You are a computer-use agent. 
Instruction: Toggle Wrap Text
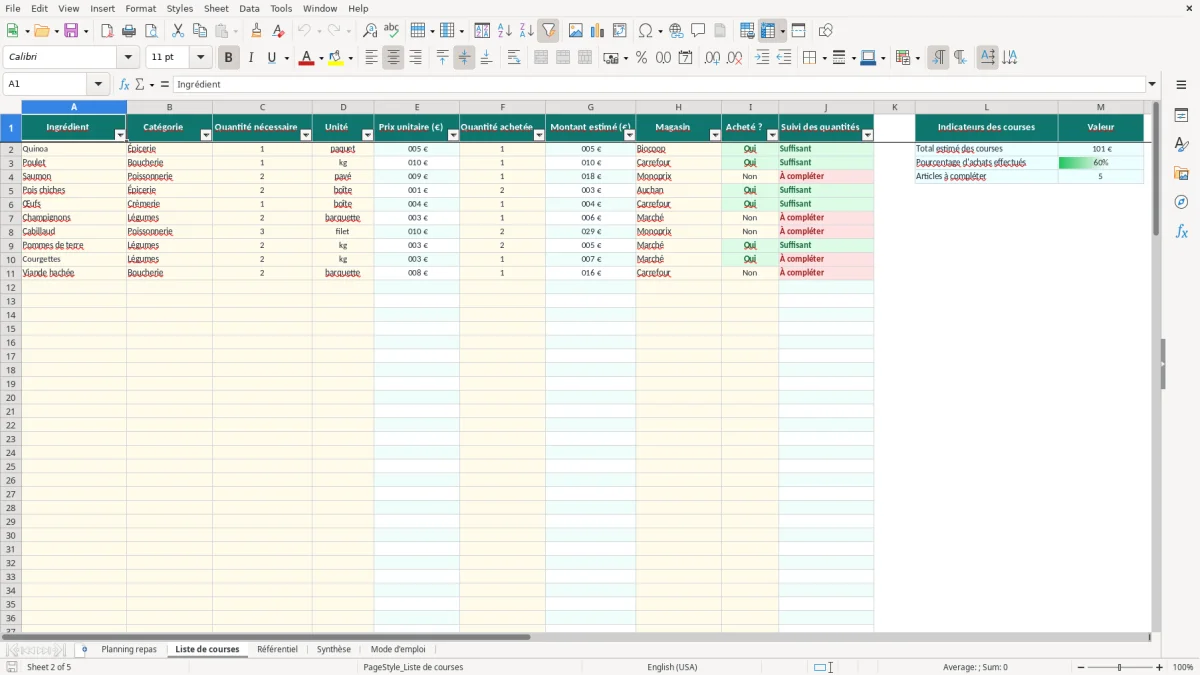pos(513,58)
